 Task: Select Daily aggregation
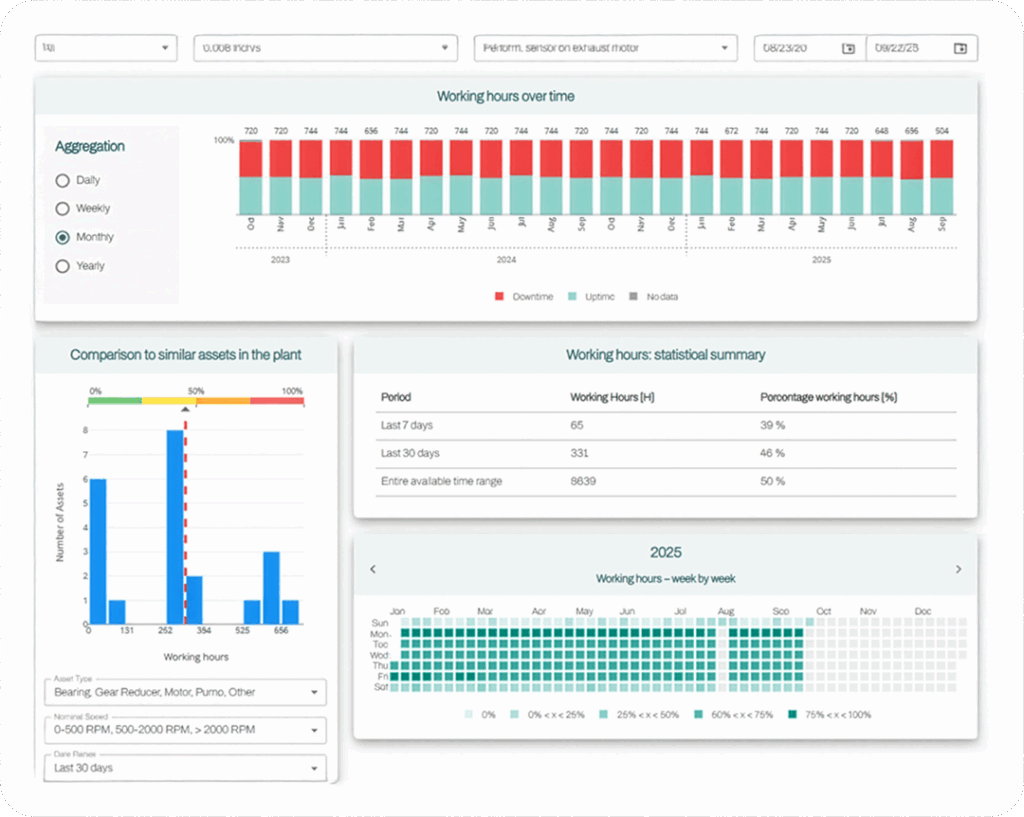coord(63,181)
